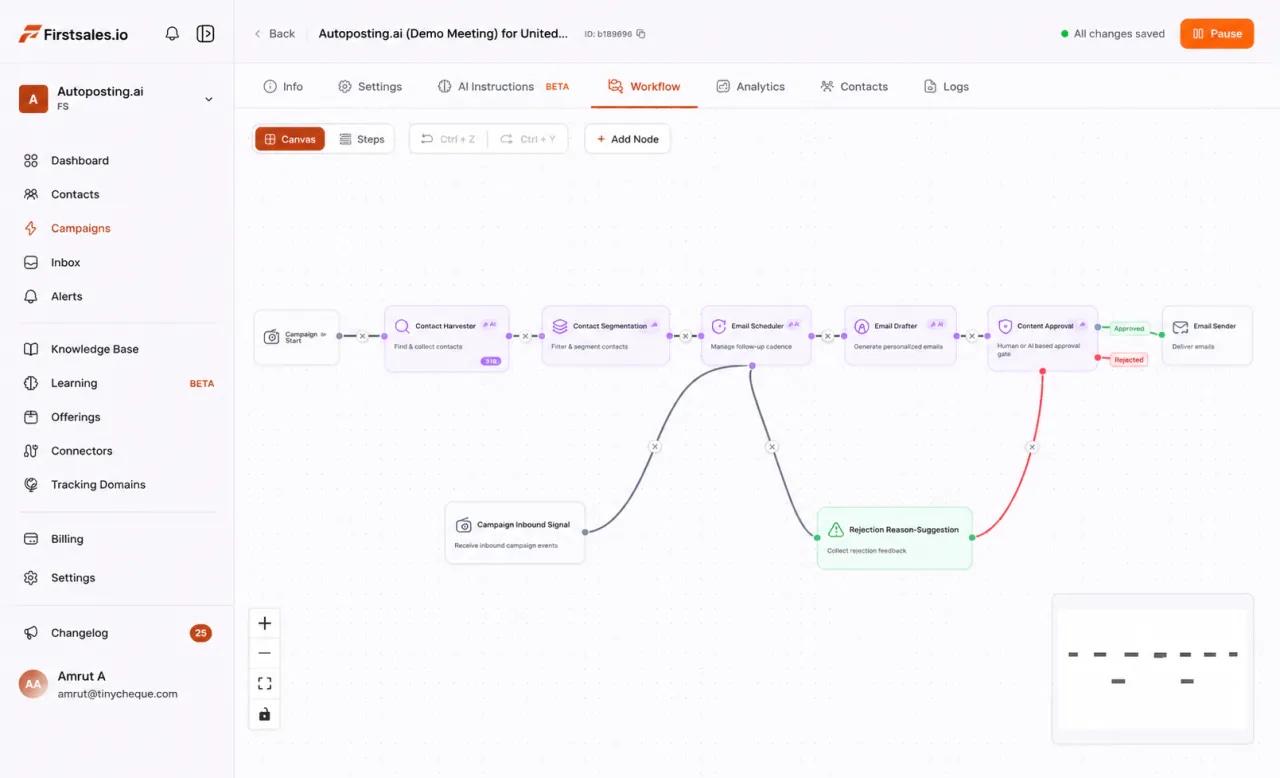Image resolution: width=1280 pixels, height=778 pixels.
Task: Expand the Autoposting.ai workspace switcher
Action: coord(118,98)
